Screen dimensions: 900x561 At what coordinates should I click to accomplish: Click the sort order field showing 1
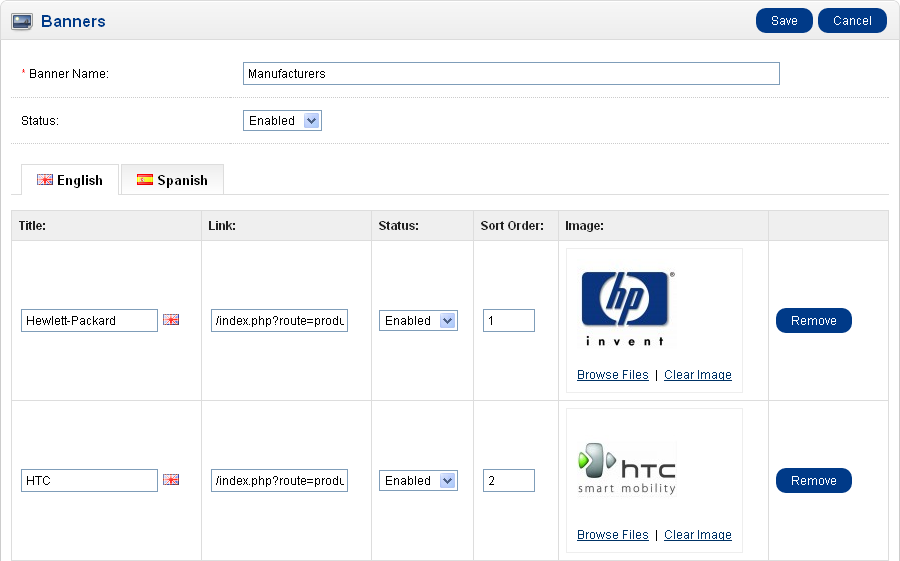pos(509,320)
